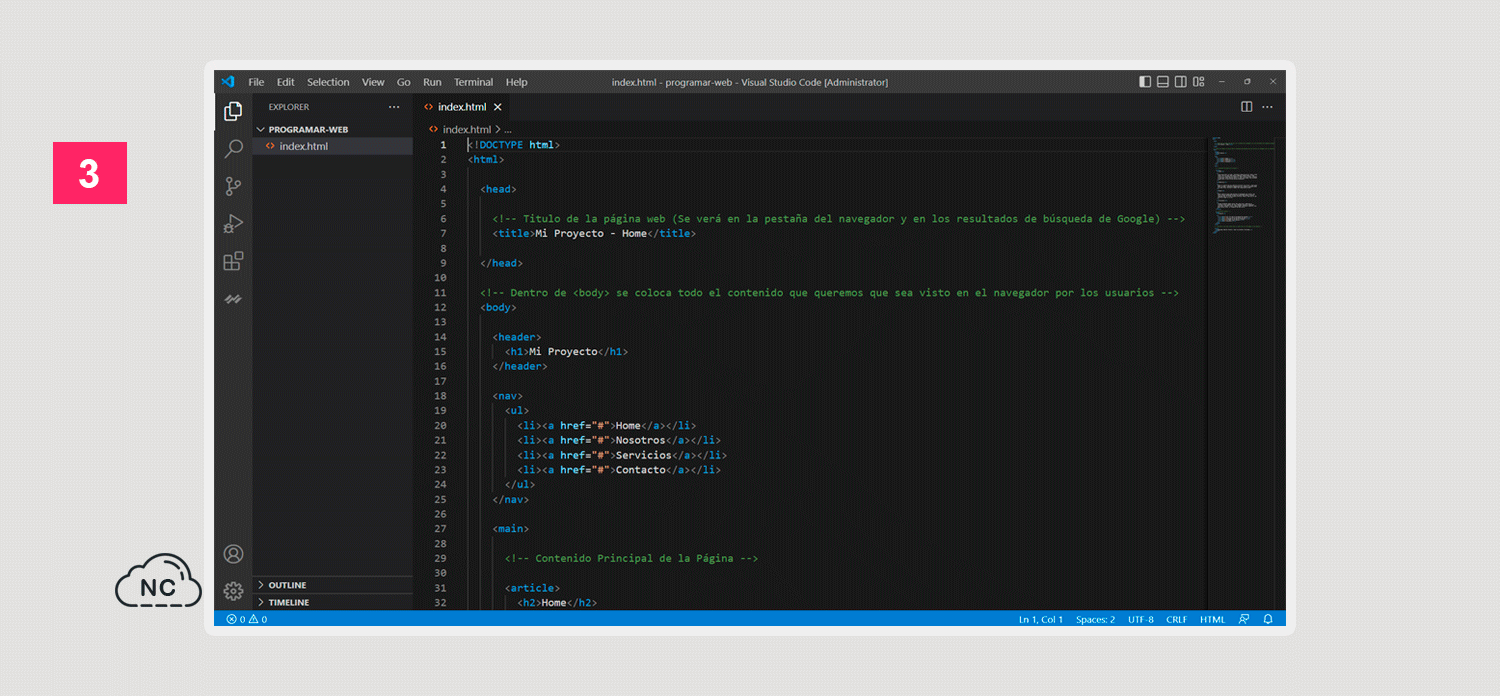Open the Manage gear icon
The width and height of the screenshot is (1500, 696).
click(x=233, y=591)
